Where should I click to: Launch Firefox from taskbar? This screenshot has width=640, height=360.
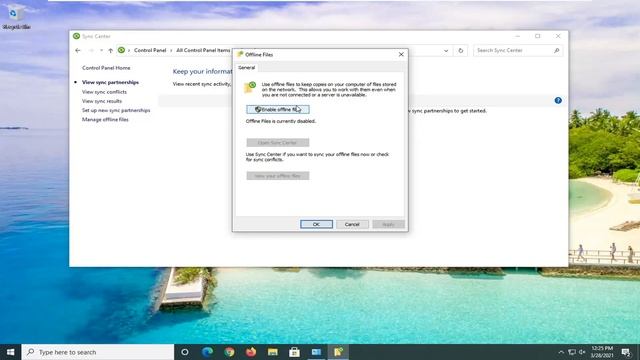click(x=251, y=352)
